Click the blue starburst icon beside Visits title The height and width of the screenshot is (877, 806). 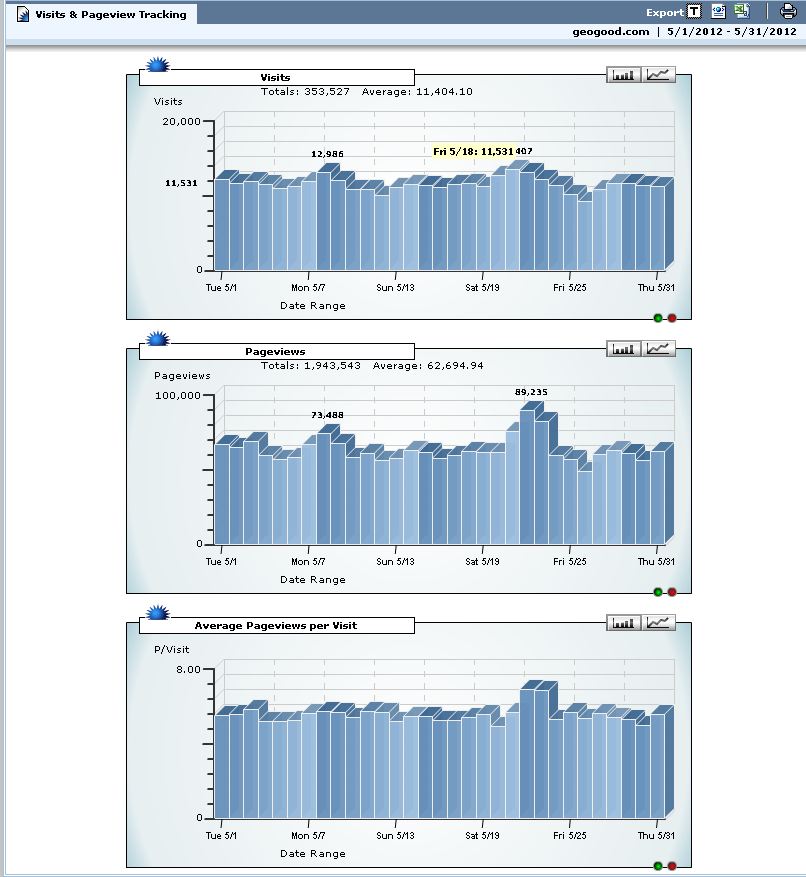(x=157, y=66)
